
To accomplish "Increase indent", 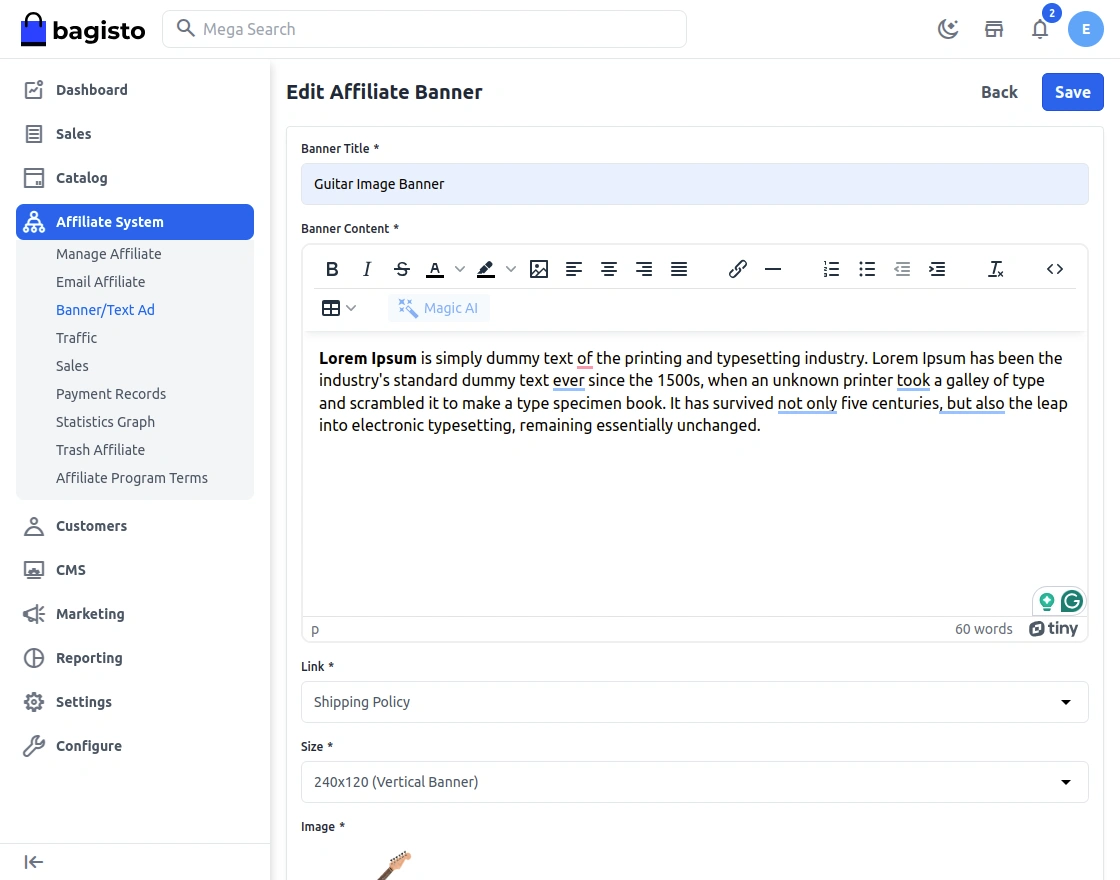I will tap(936, 269).
